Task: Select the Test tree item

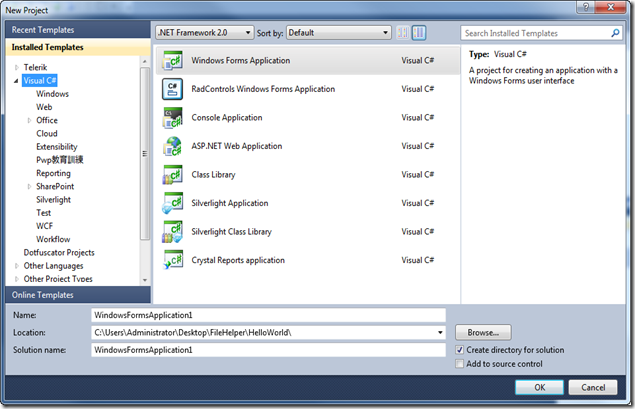Action: click(x=43, y=213)
